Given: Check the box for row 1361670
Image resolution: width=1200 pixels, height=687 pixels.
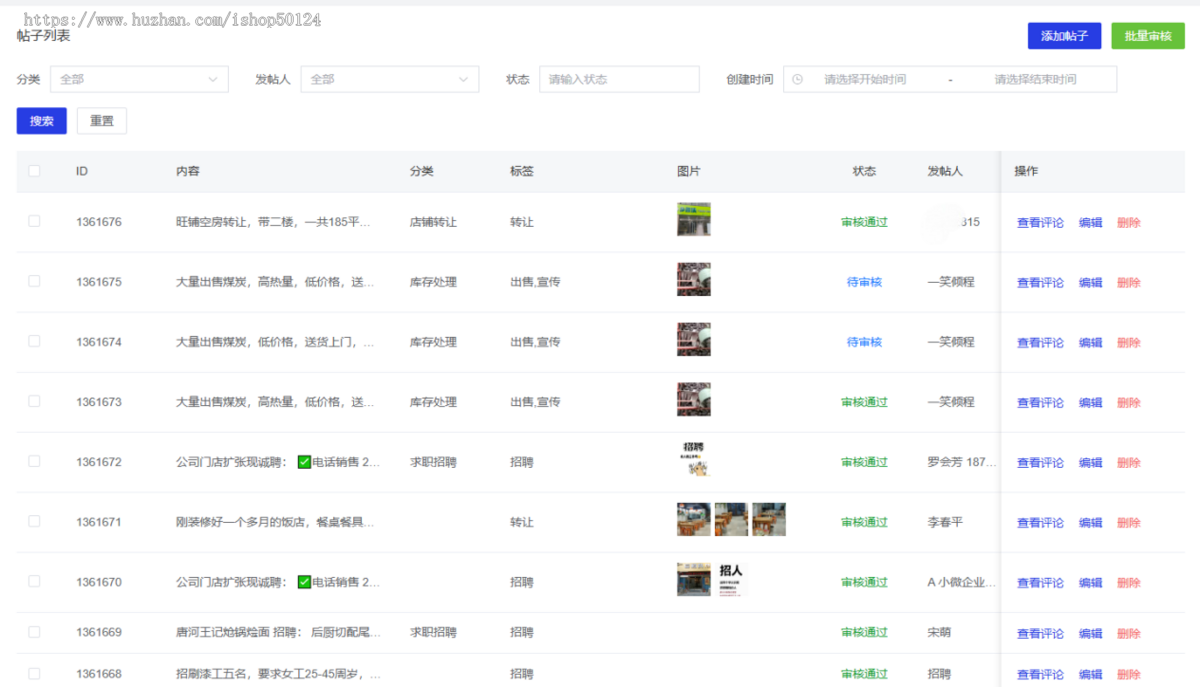Looking at the screenshot, I should click(x=34, y=581).
